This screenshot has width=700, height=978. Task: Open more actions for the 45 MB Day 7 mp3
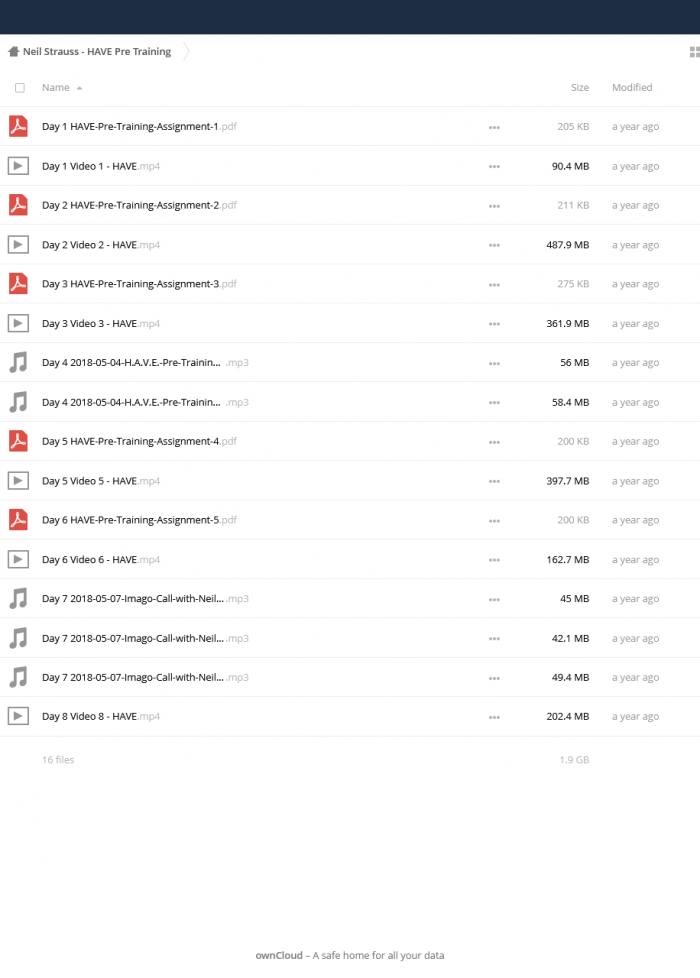pos(494,599)
